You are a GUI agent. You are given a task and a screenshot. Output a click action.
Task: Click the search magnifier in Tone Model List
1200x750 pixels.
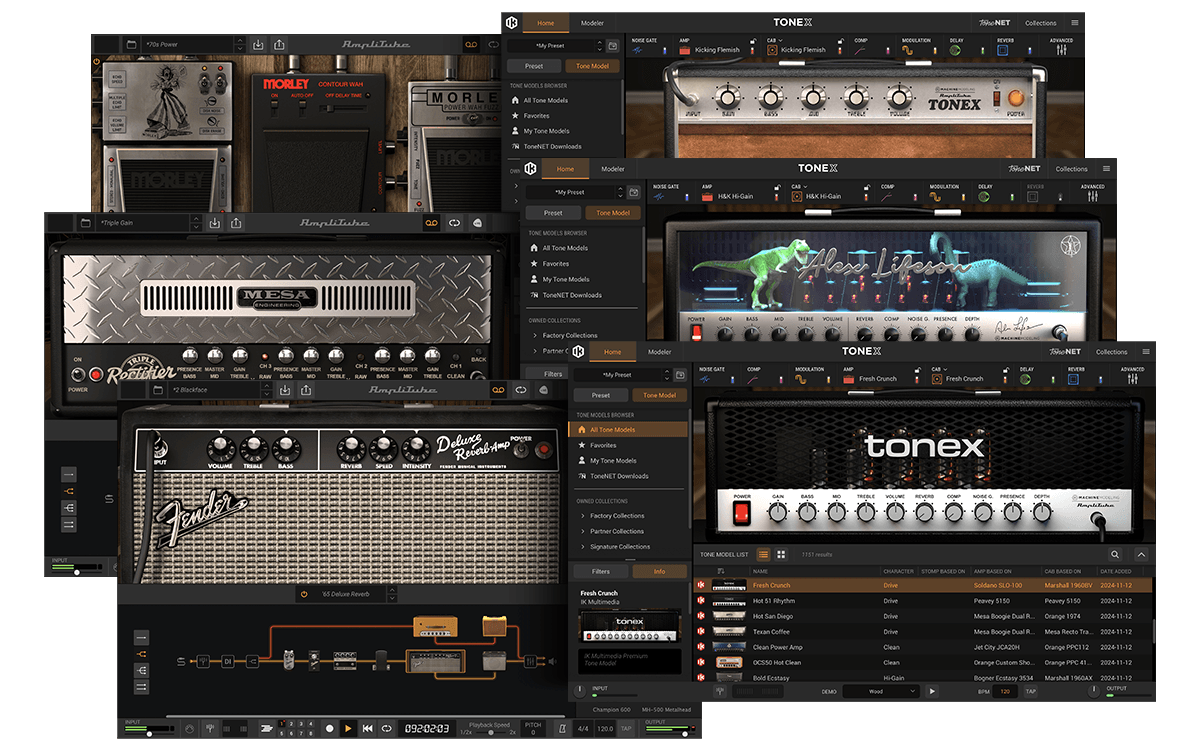pos(1115,554)
